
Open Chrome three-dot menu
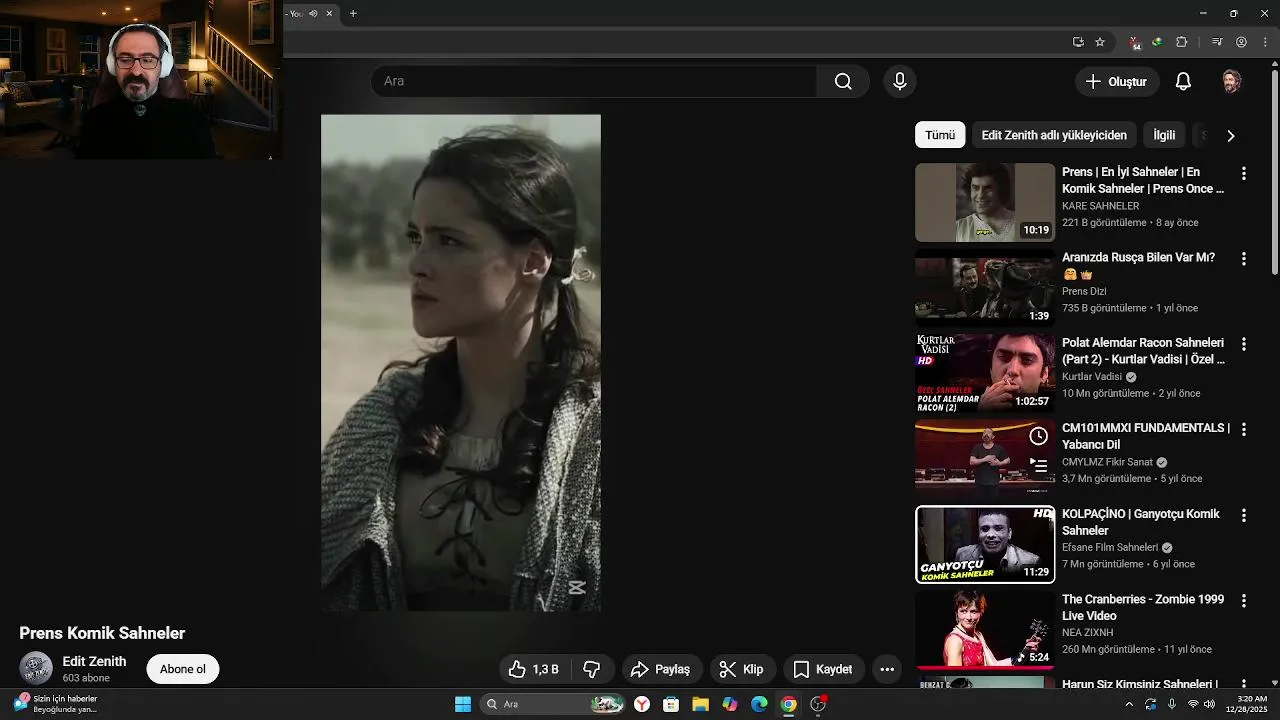point(1264,42)
